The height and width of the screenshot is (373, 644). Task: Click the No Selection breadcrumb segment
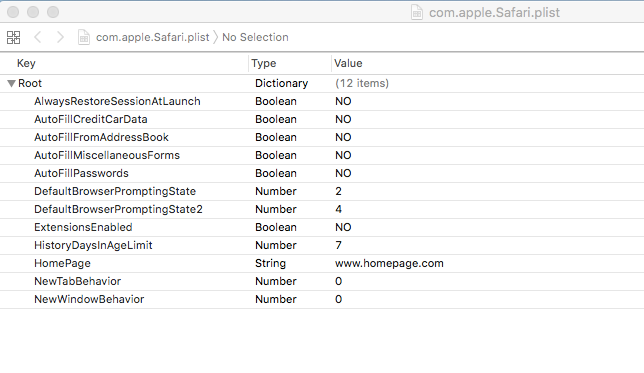click(255, 37)
